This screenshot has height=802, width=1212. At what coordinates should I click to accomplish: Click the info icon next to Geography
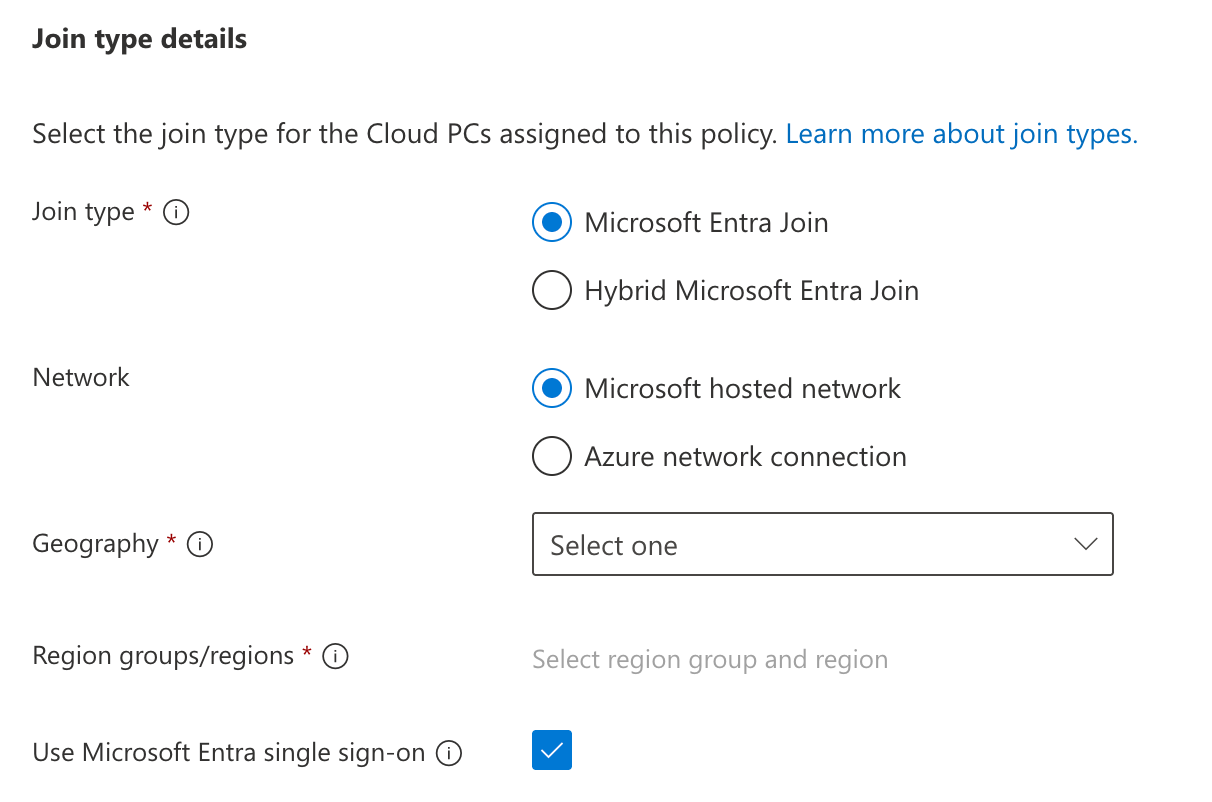pyautogui.click(x=200, y=545)
